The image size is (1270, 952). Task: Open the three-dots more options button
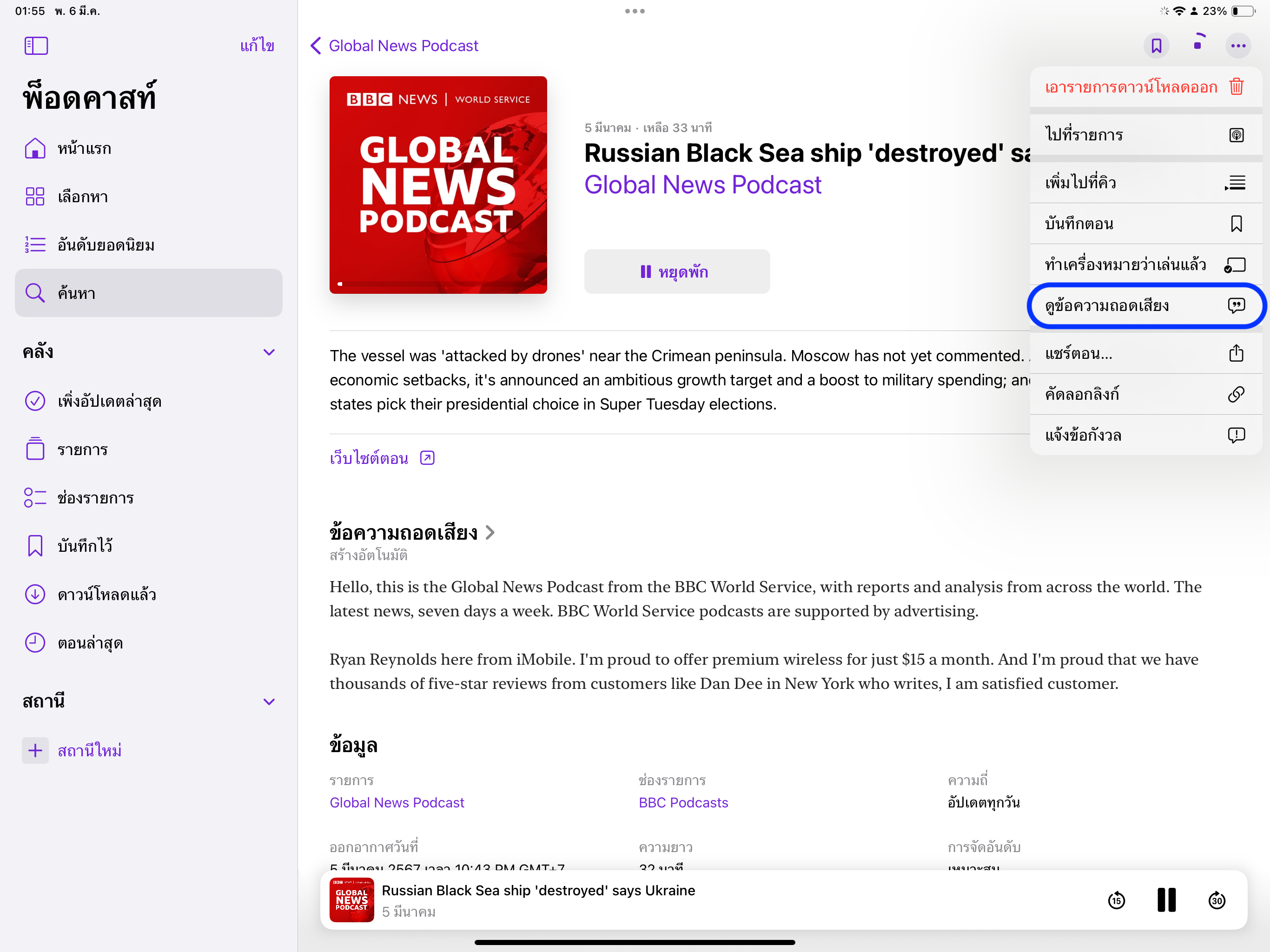pyautogui.click(x=1237, y=46)
